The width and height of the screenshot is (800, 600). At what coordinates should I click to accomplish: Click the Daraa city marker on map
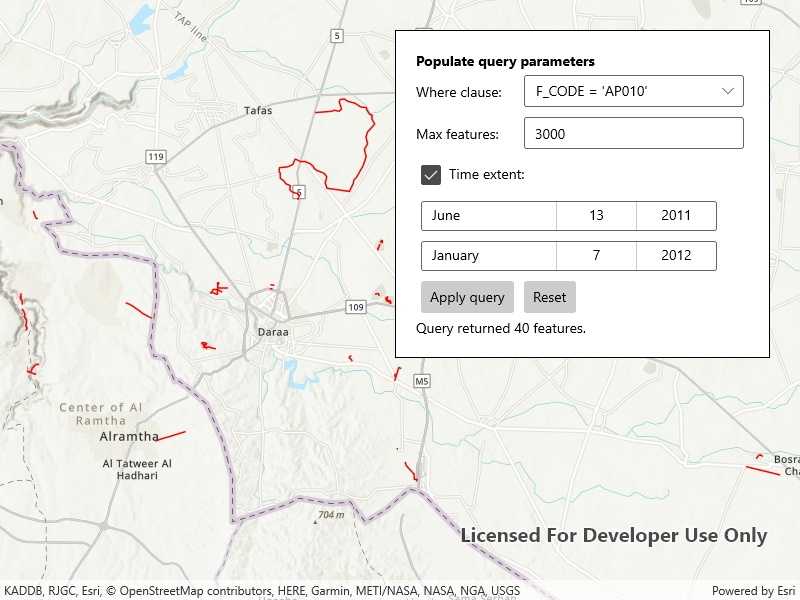(x=271, y=331)
